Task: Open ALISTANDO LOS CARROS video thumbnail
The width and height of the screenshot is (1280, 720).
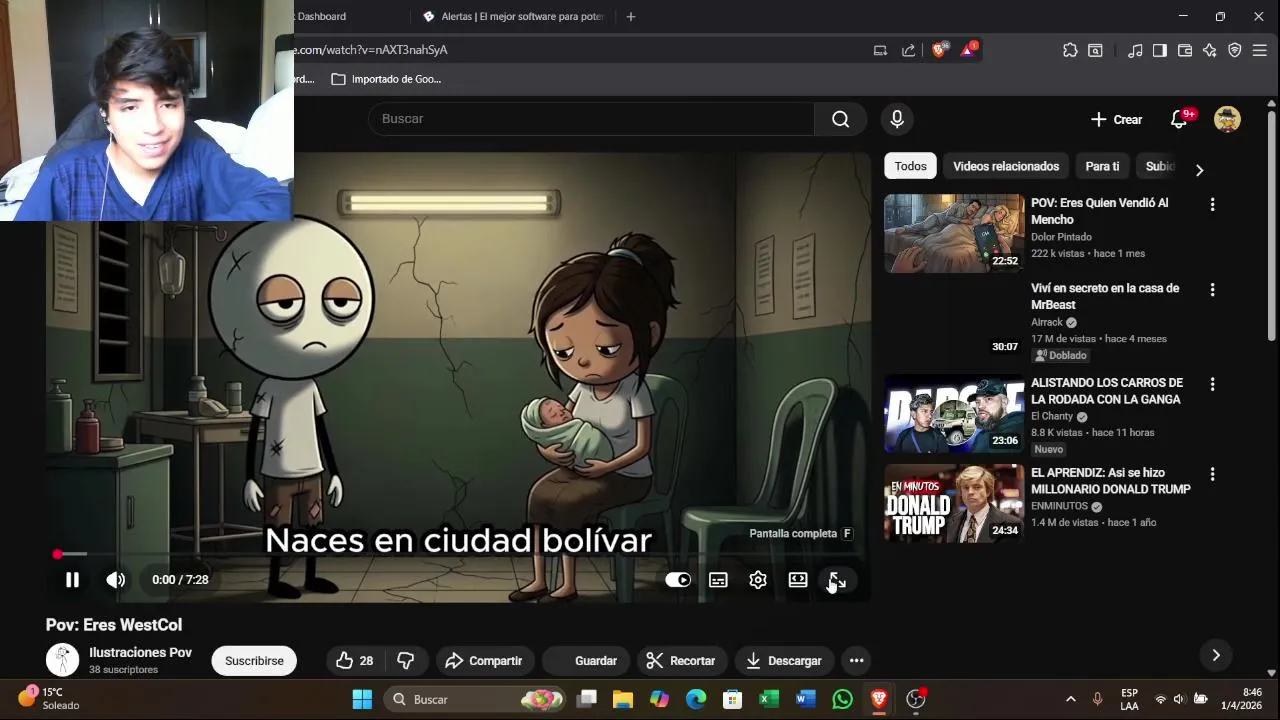Action: click(954, 414)
